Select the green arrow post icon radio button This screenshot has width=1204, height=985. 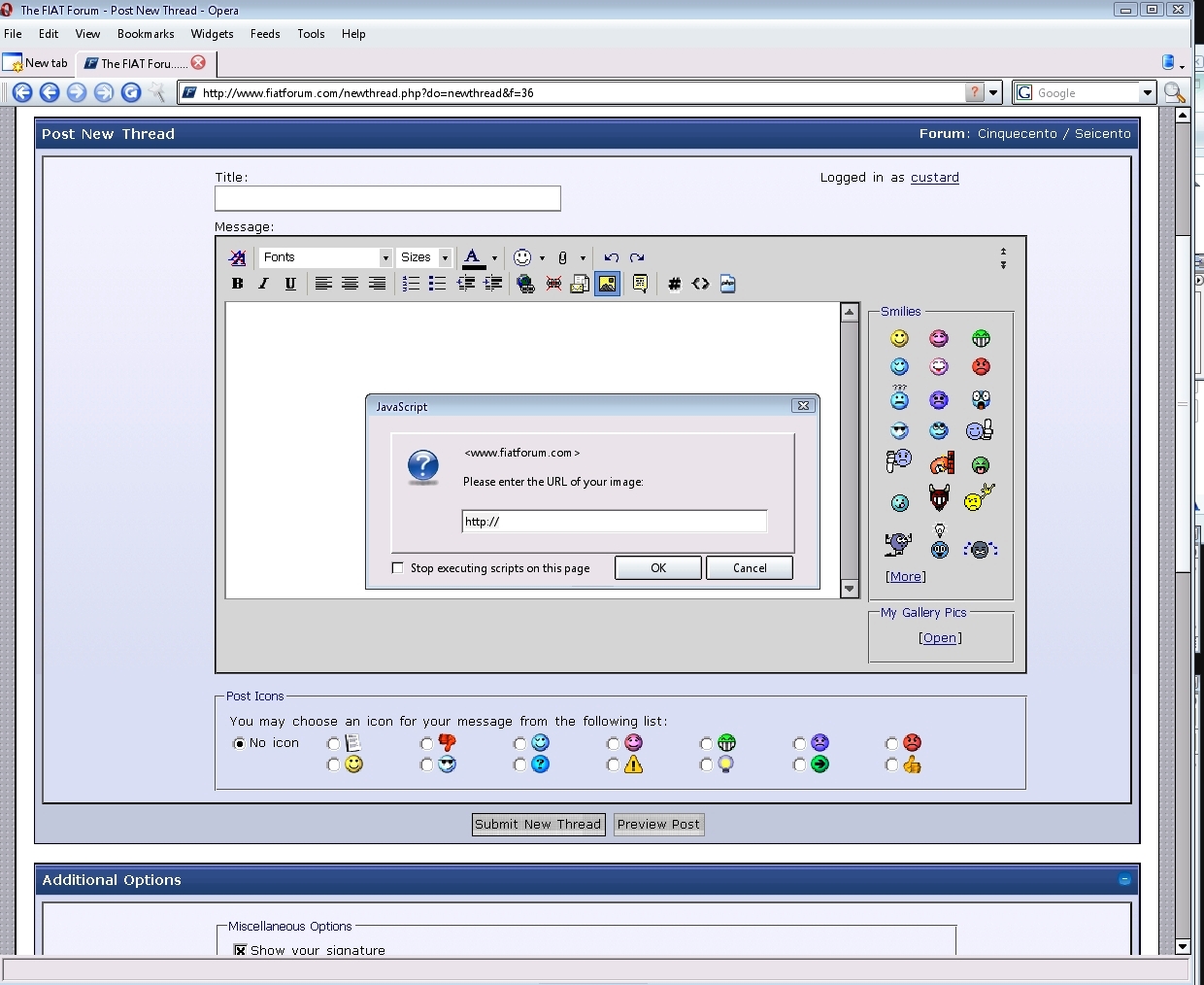pyautogui.click(x=799, y=764)
